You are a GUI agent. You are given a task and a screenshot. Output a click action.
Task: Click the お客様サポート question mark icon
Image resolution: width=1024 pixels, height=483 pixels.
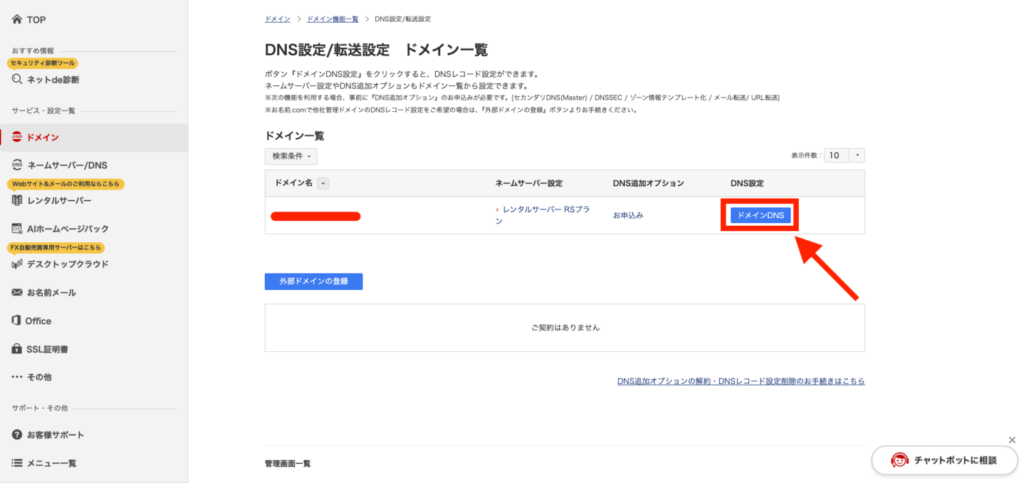17,435
